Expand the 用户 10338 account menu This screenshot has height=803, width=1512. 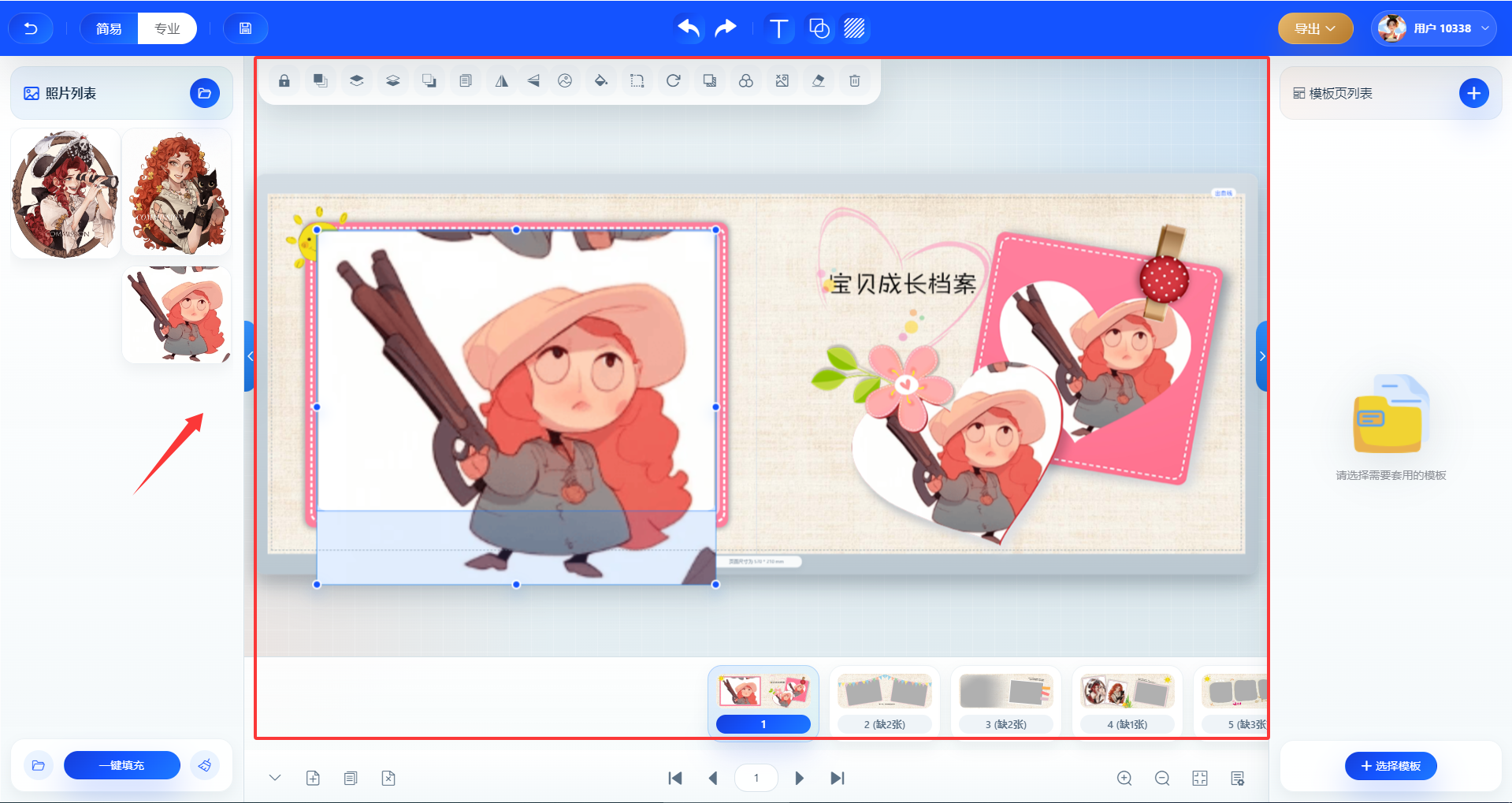click(1433, 29)
